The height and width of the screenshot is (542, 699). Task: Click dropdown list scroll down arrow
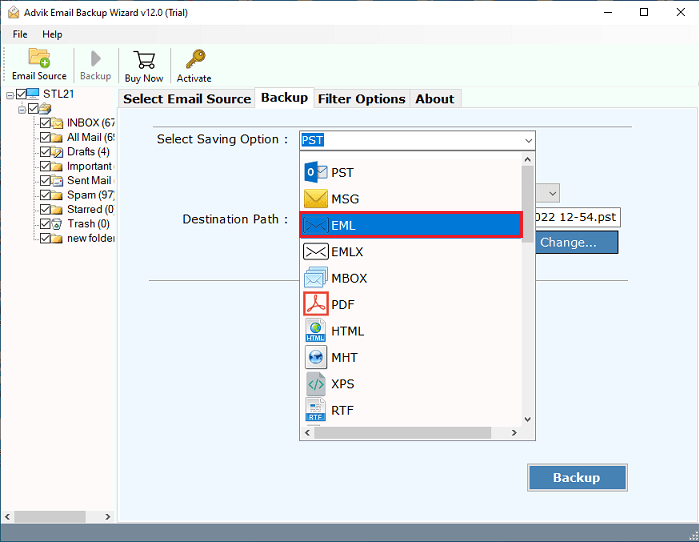(x=528, y=419)
